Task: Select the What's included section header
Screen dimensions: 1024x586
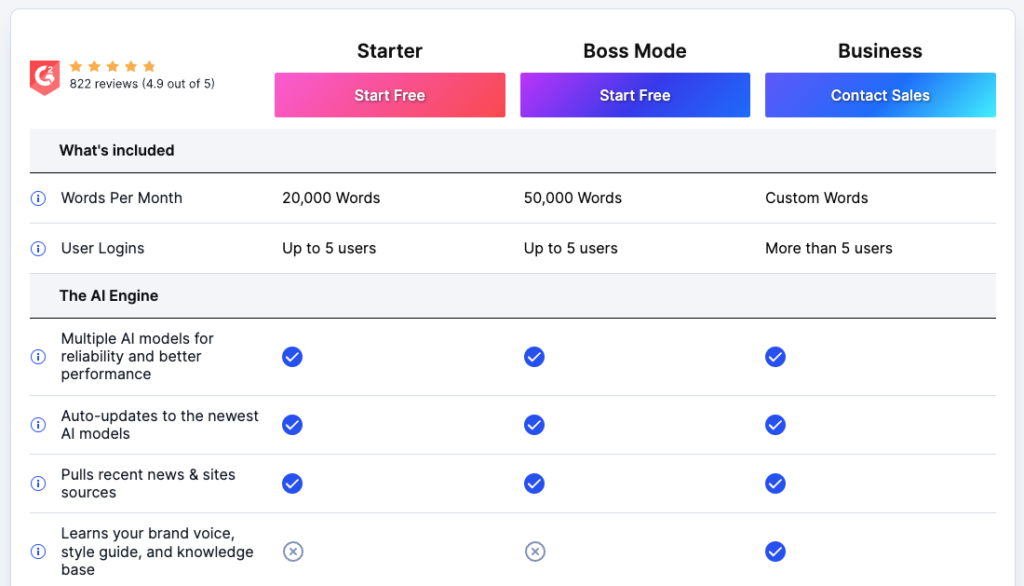Action: tap(513, 150)
